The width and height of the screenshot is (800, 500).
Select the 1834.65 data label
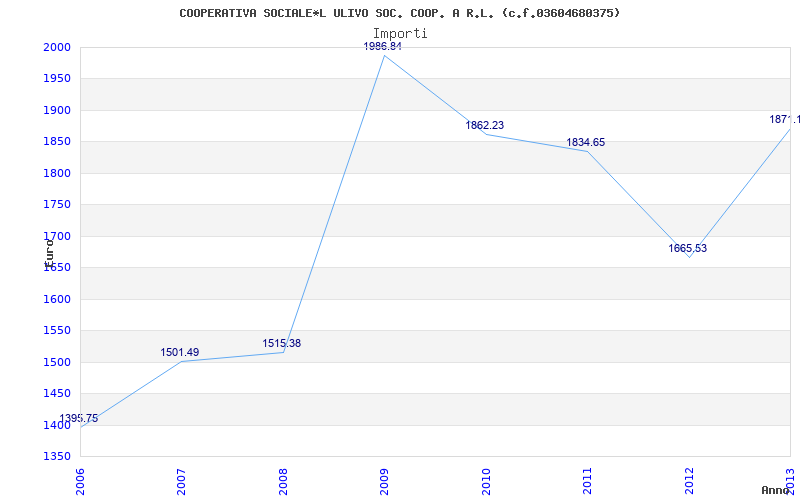(585, 143)
